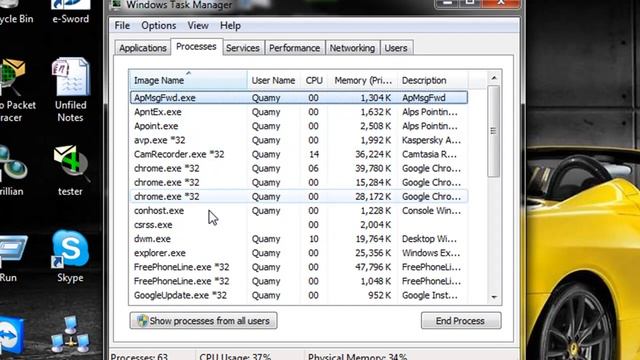Select chrome.exe using 15,284 K memory
The width and height of the screenshot is (640, 360).
pos(299,182)
